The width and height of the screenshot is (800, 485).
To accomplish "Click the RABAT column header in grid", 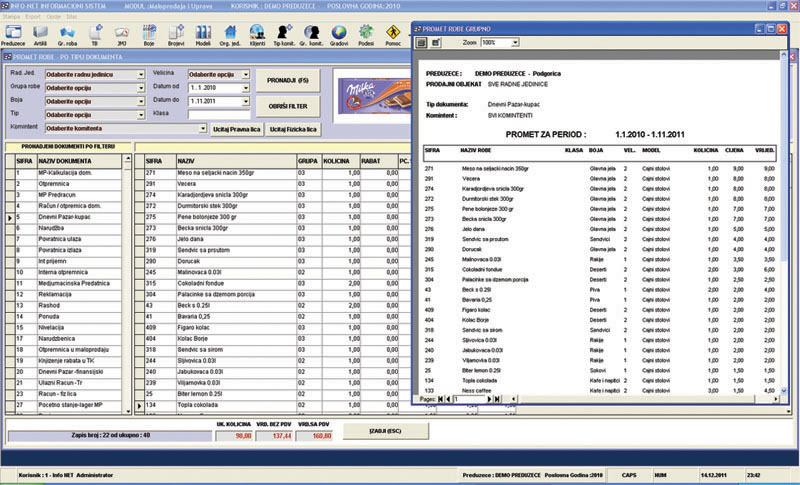I will click(379, 161).
